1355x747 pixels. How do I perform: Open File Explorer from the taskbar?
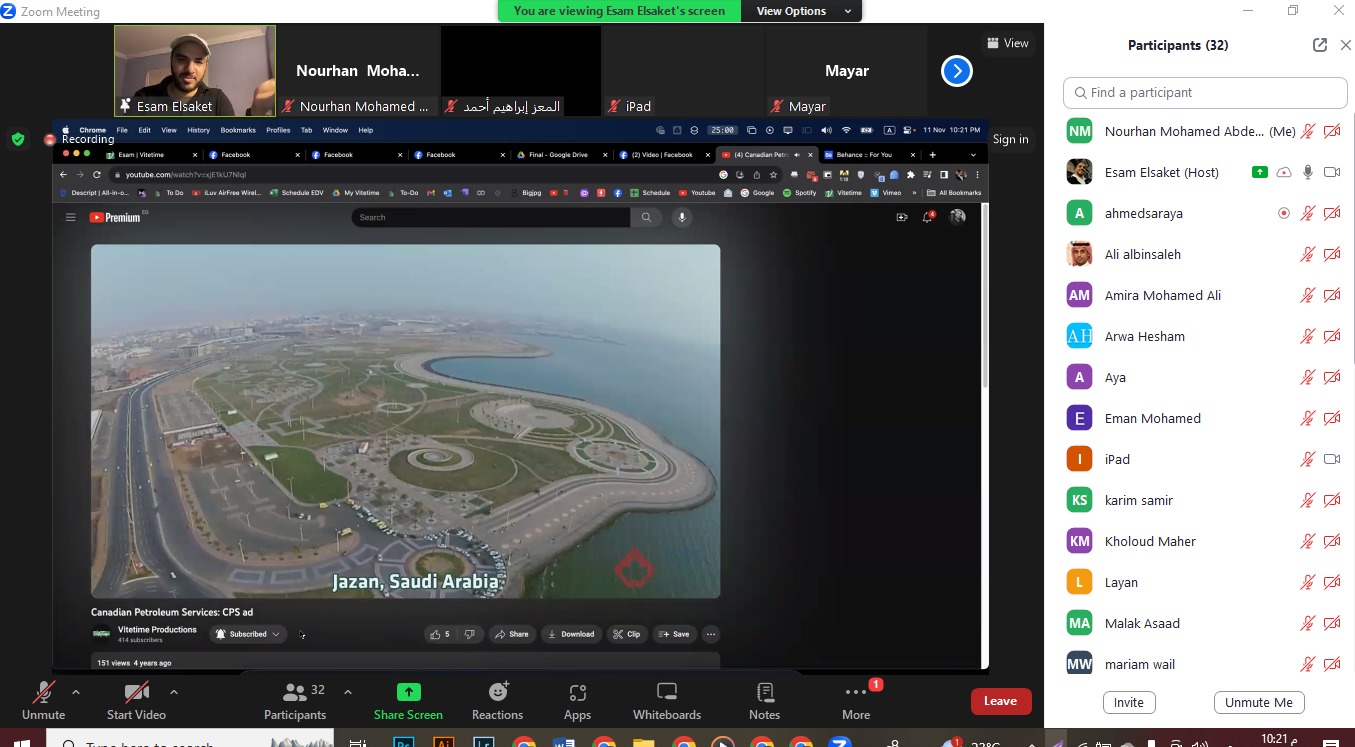click(643, 742)
